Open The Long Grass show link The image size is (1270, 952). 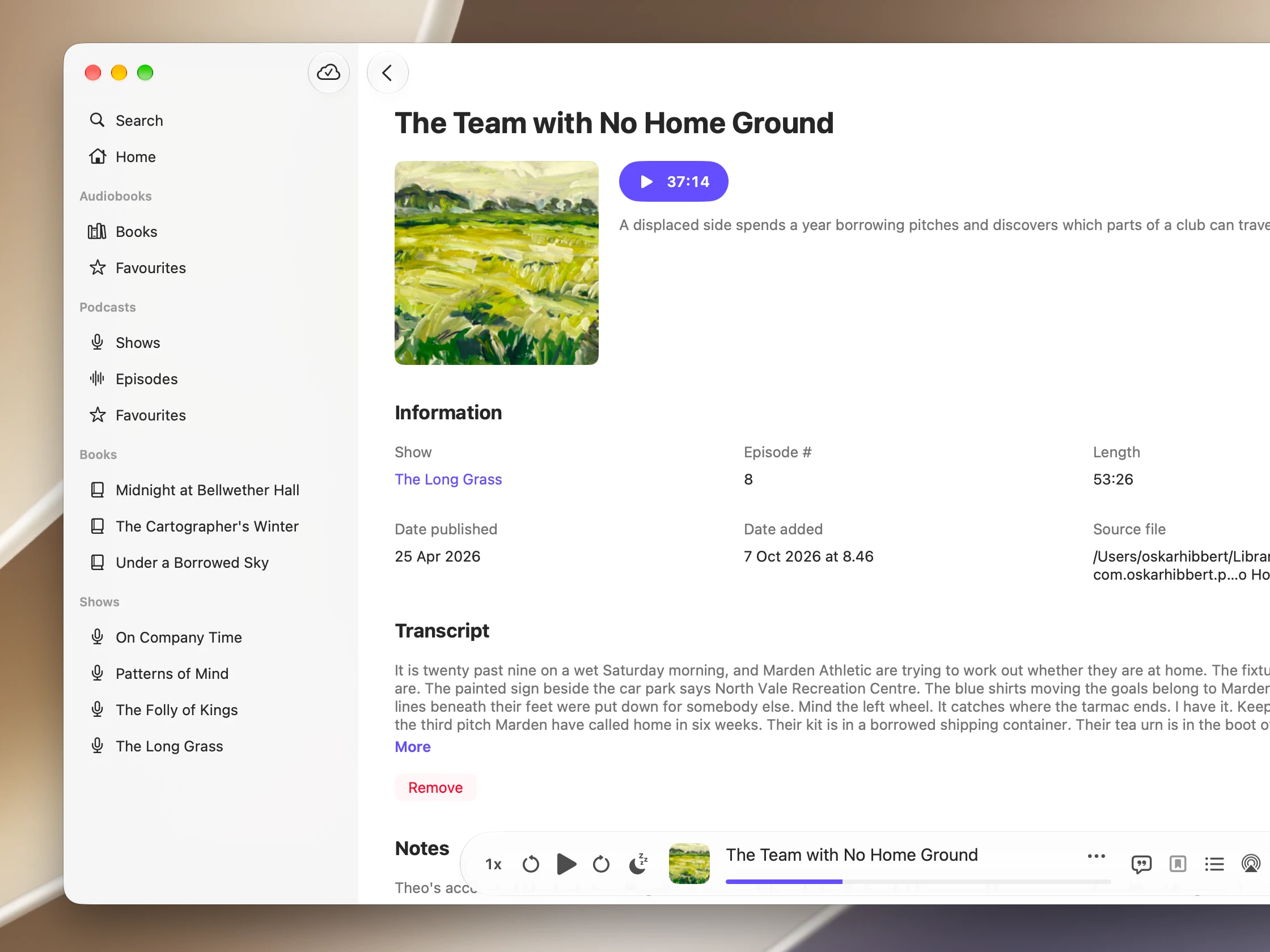click(448, 479)
